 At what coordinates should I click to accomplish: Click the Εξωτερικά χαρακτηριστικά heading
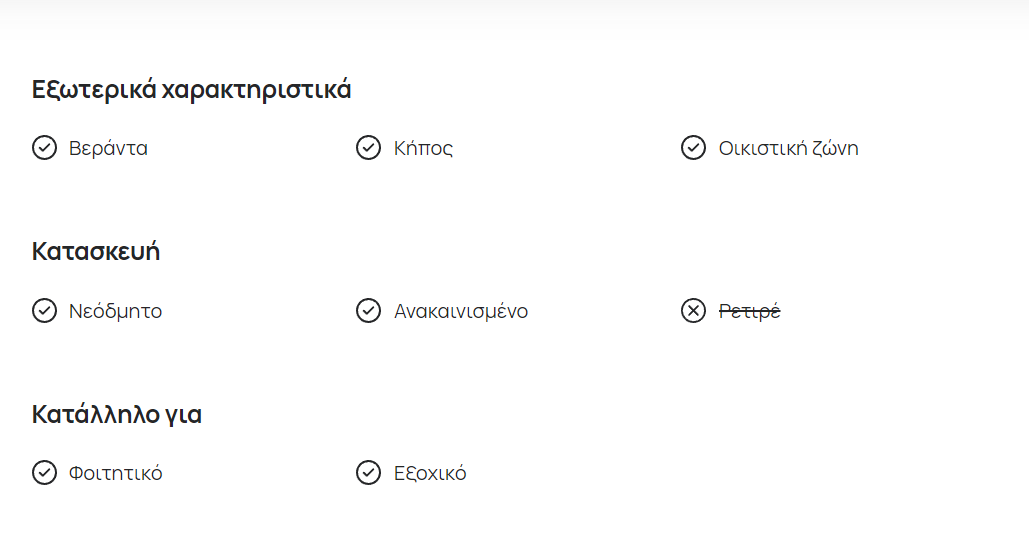[191, 90]
